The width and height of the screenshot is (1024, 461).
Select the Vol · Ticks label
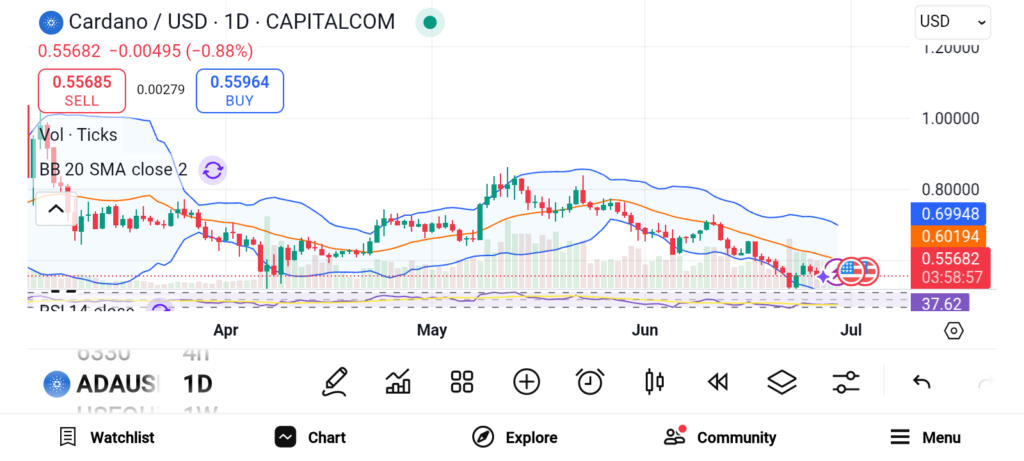[x=78, y=135]
